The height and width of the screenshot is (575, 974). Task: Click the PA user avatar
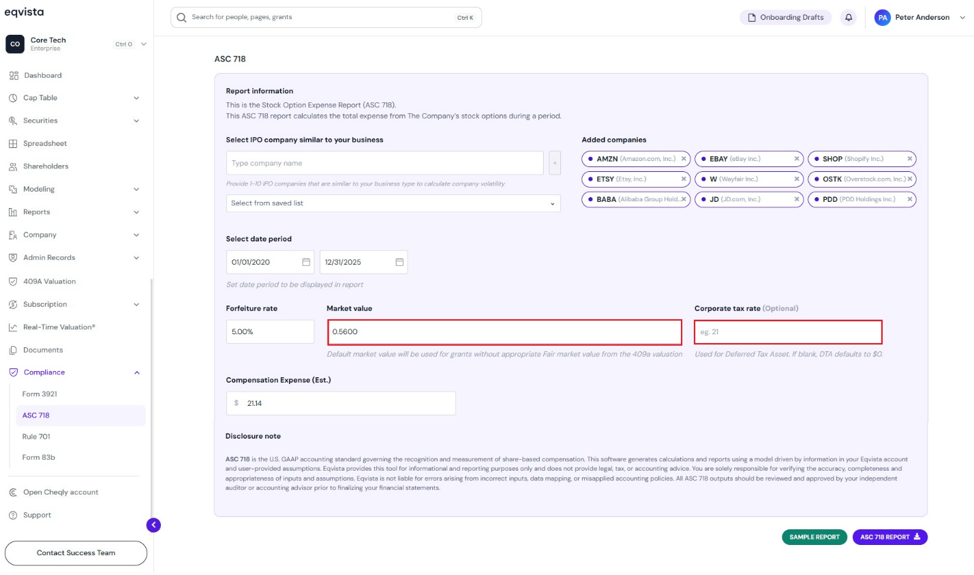pyautogui.click(x=882, y=17)
